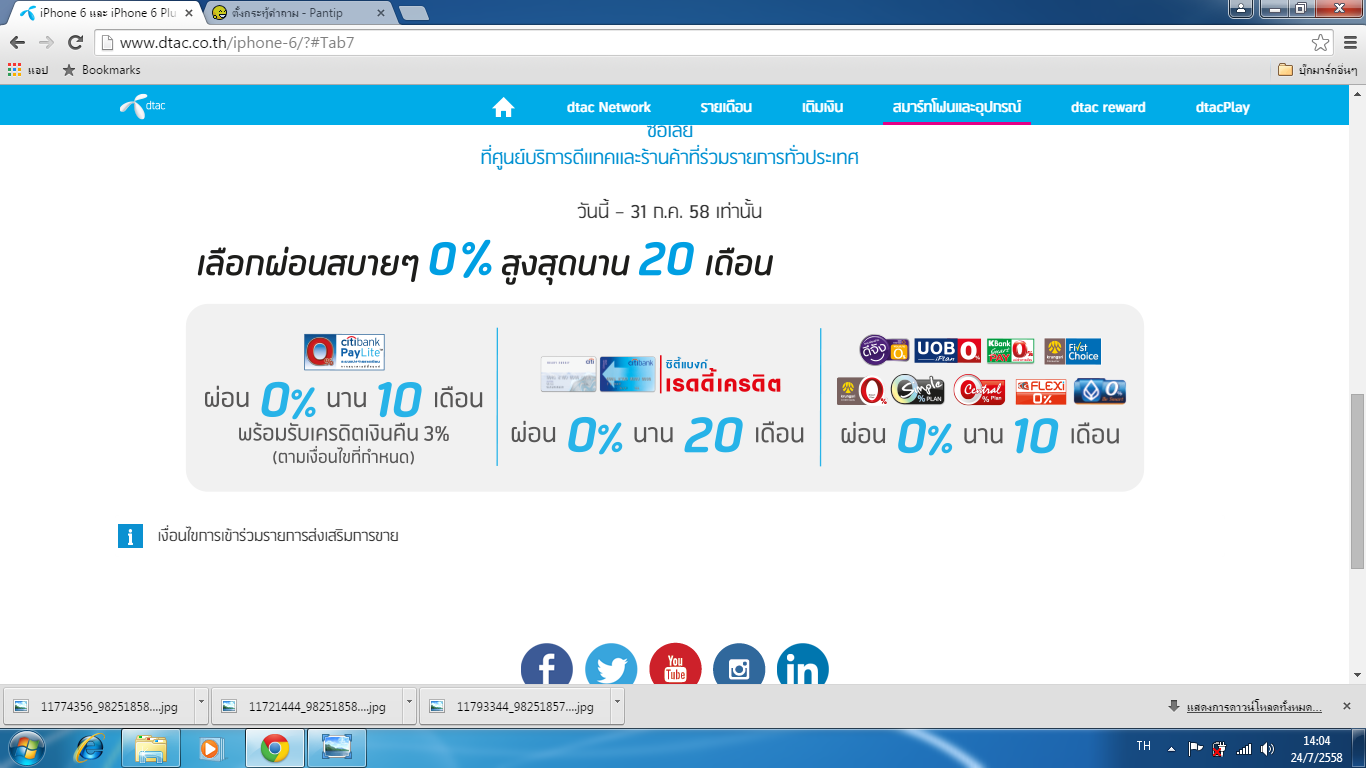Open downloaded file 11774356_98251858....jpg
The image size is (1366, 768).
pos(98,706)
